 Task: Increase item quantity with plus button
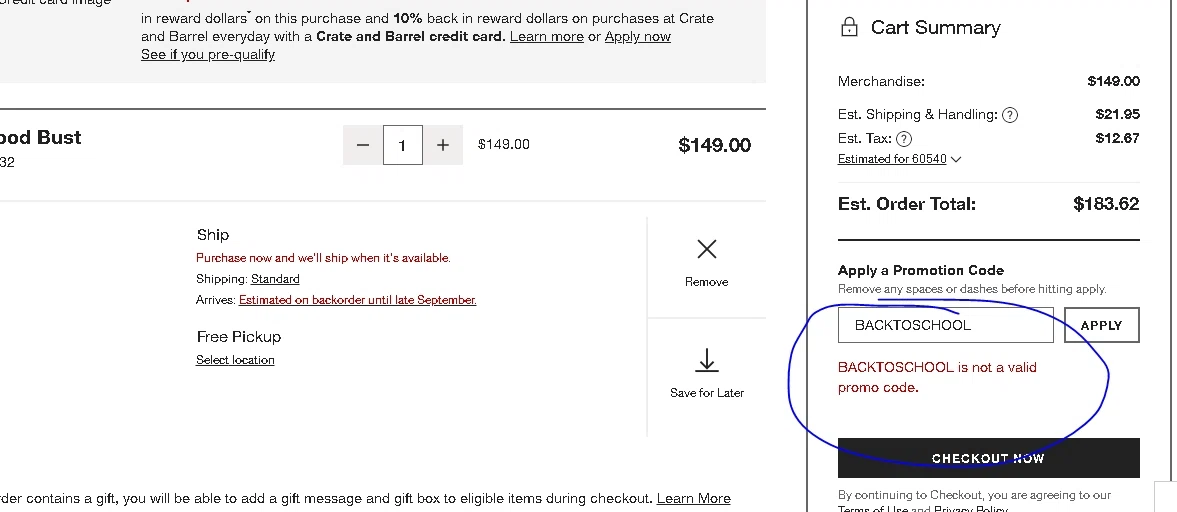443,145
